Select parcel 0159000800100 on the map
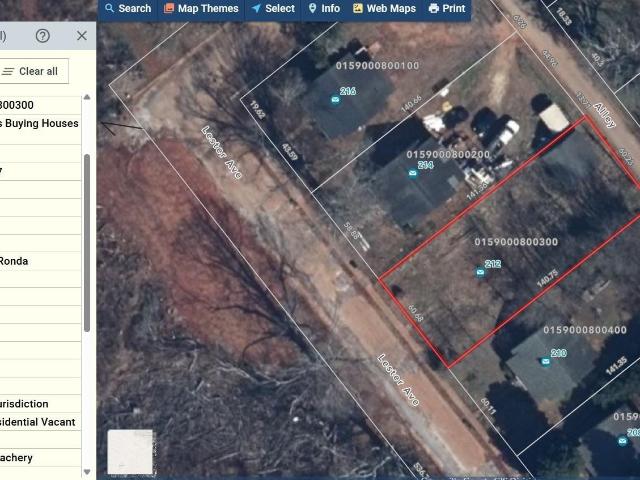Viewport: 640px width, 480px height. click(x=377, y=66)
